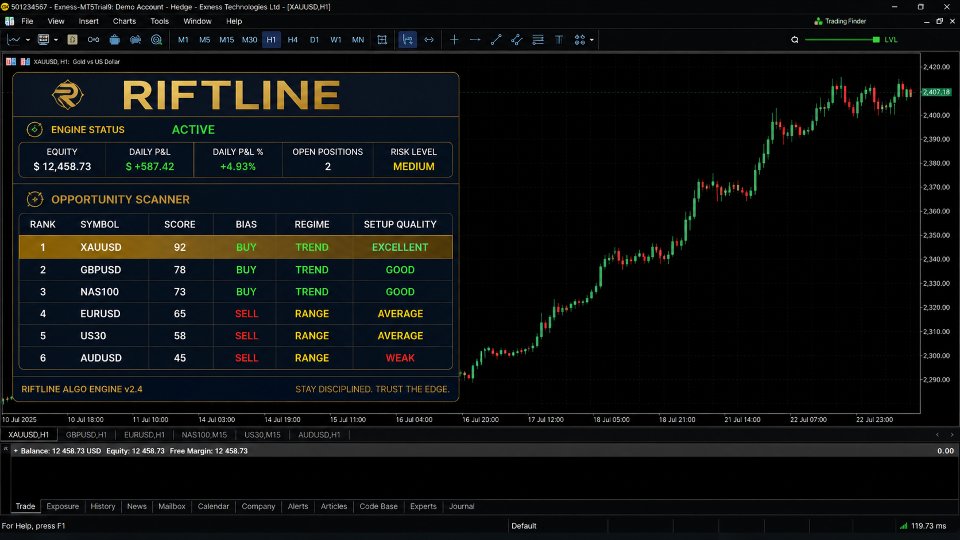Open the Window menu
960x540 pixels.
point(197,21)
